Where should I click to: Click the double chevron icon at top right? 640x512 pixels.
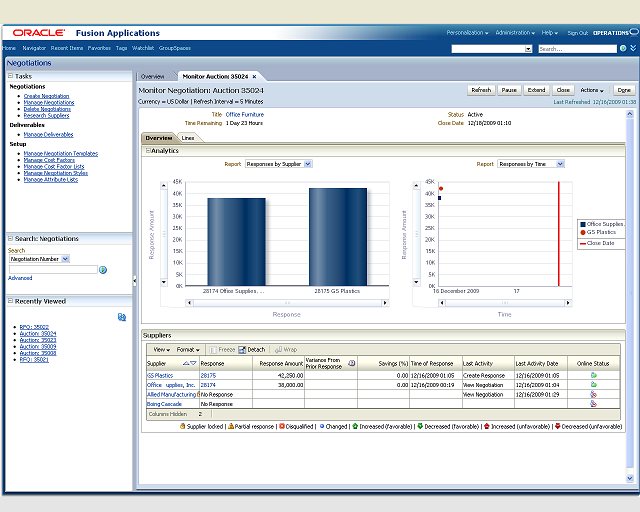coord(633,48)
